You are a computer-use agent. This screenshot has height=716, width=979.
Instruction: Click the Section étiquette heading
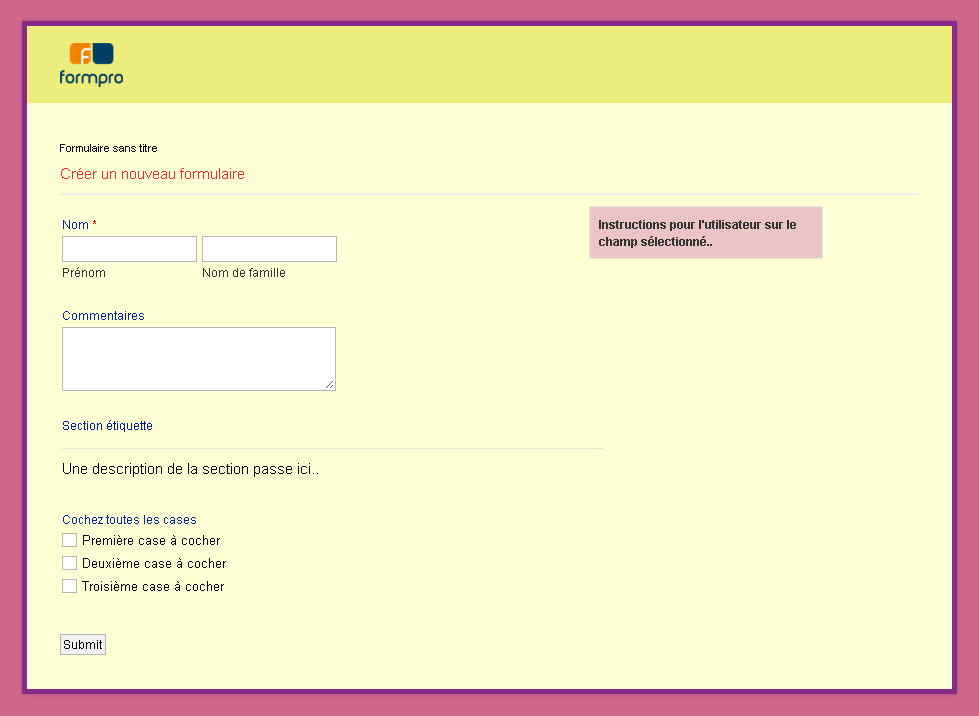click(107, 426)
